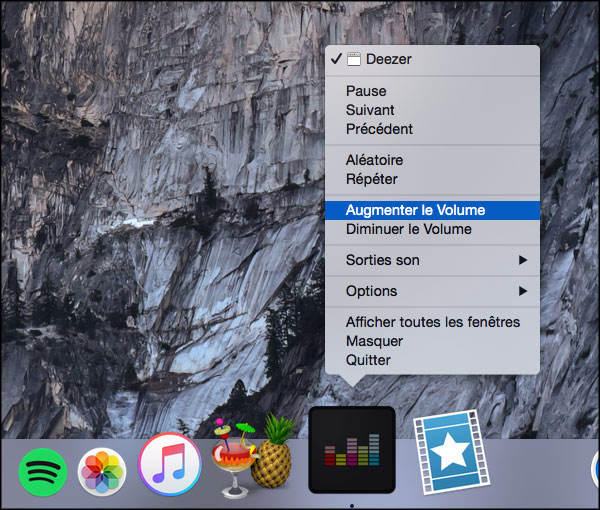
Task: Launch the Photos app in Dock
Action: [x=102, y=468]
